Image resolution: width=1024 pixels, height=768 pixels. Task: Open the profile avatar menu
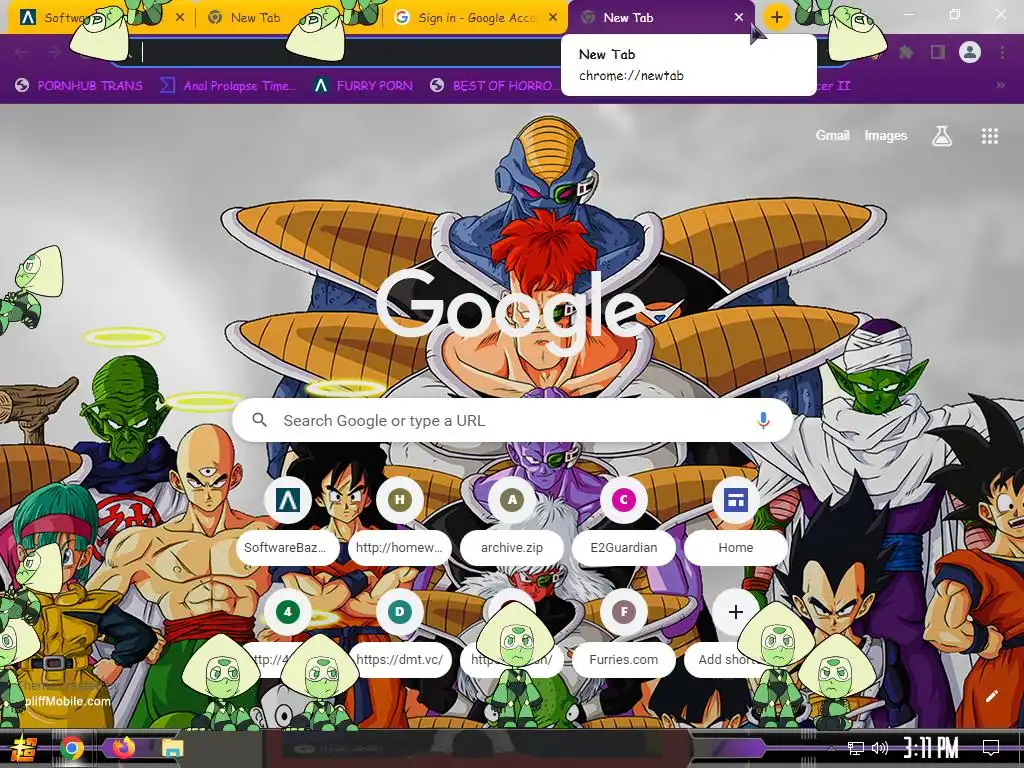coord(970,52)
